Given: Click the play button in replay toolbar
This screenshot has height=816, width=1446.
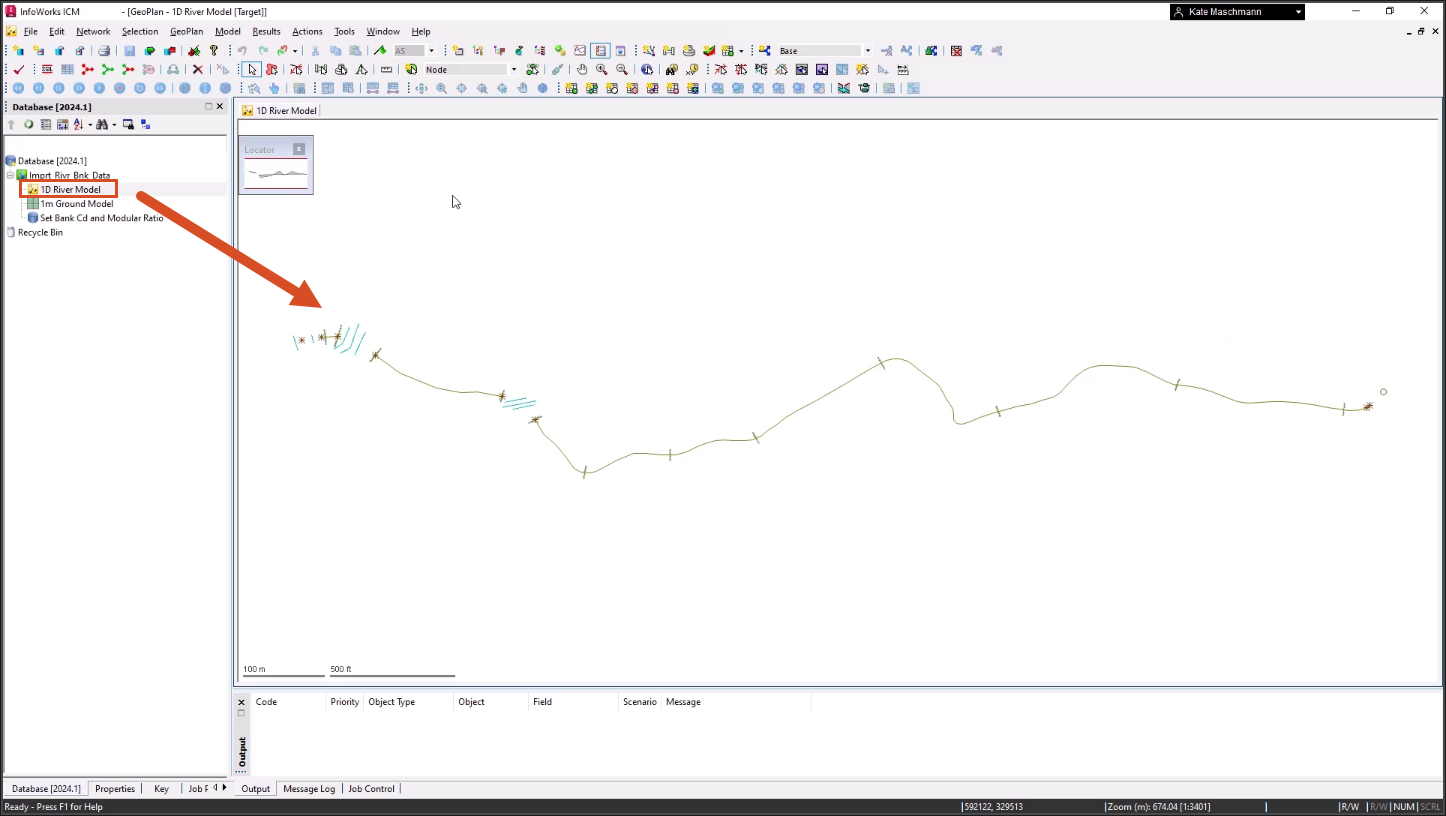Looking at the screenshot, I should pos(99,88).
